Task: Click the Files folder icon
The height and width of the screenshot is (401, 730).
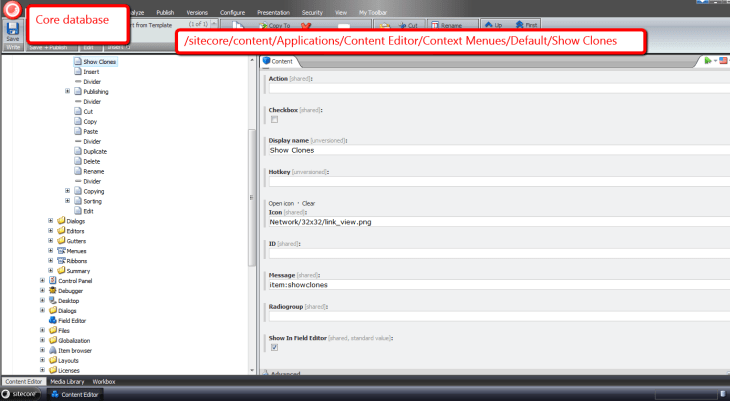Action: pos(53,330)
